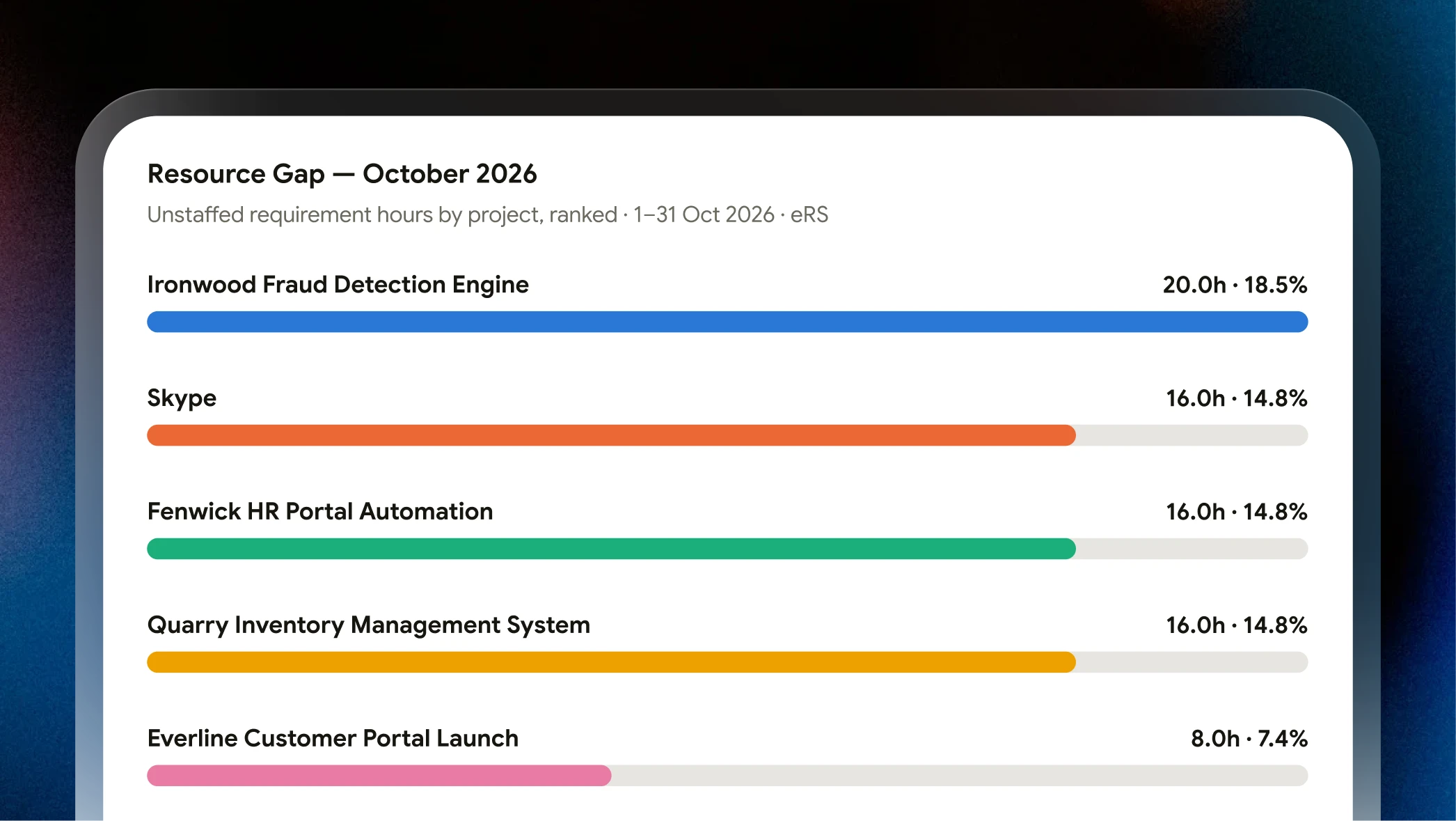
Task: Select the Ironwood Fraud Detection Engine label
Action: (x=338, y=285)
